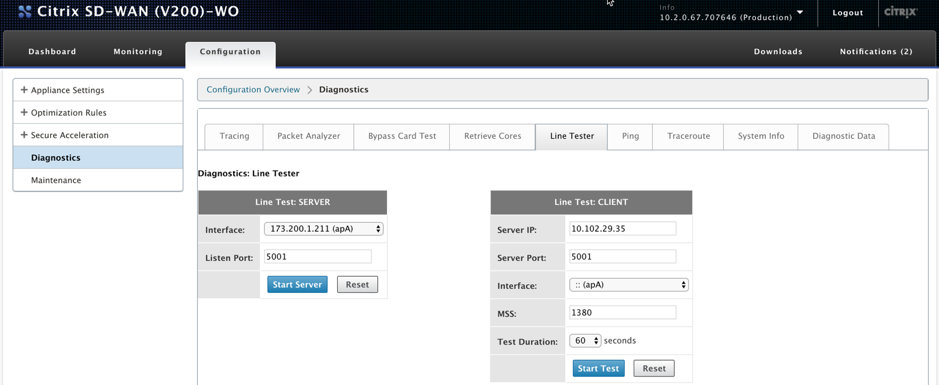Open the Traceroute tab
The image size is (939, 385).
point(688,136)
